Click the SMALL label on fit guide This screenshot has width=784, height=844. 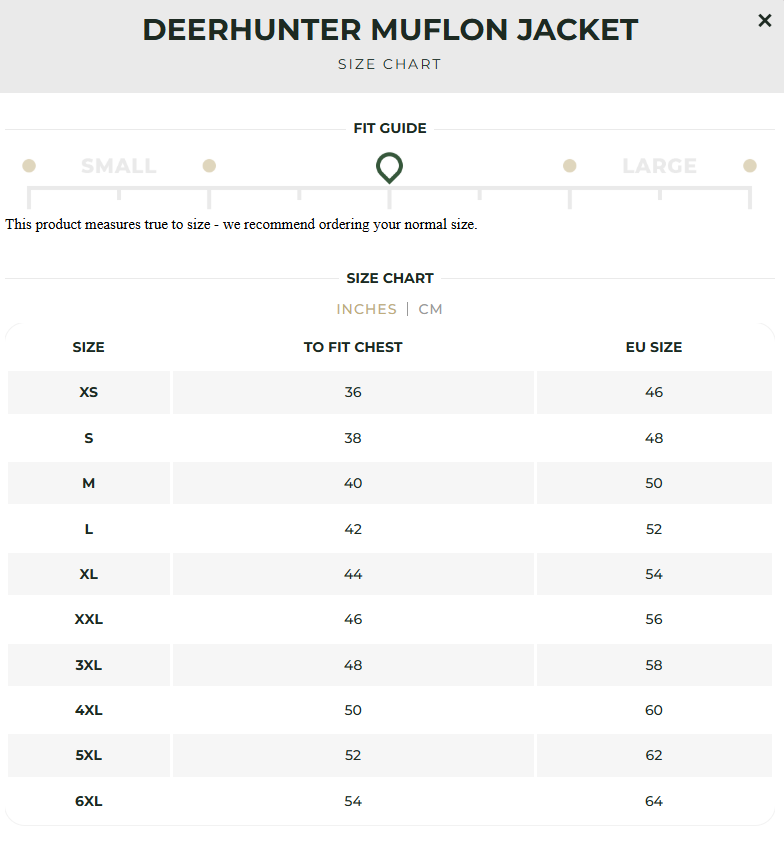click(x=118, y=165)
